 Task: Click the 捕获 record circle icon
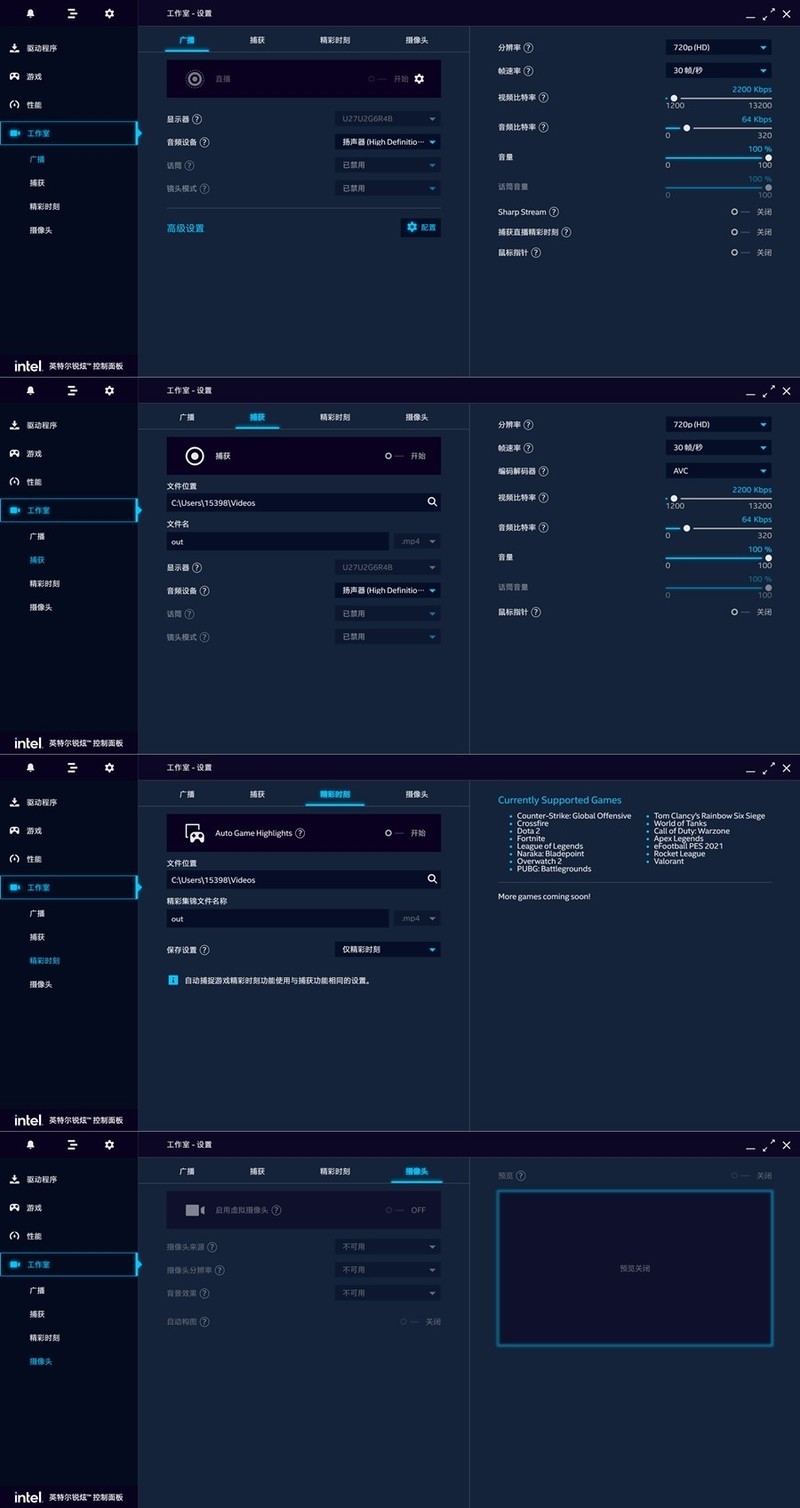click(195, 456)
